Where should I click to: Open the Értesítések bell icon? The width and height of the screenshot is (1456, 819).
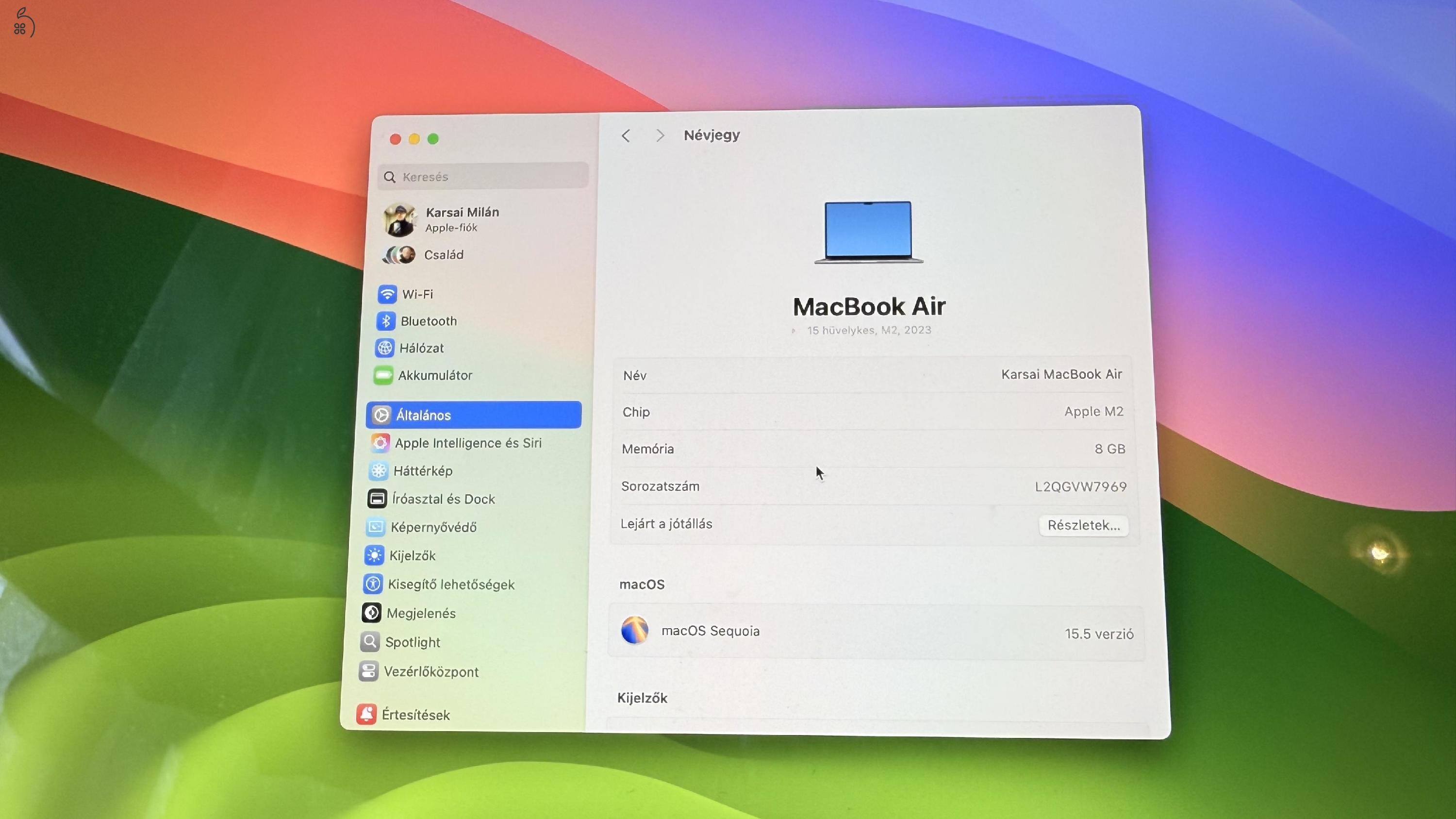coord(366,715)
